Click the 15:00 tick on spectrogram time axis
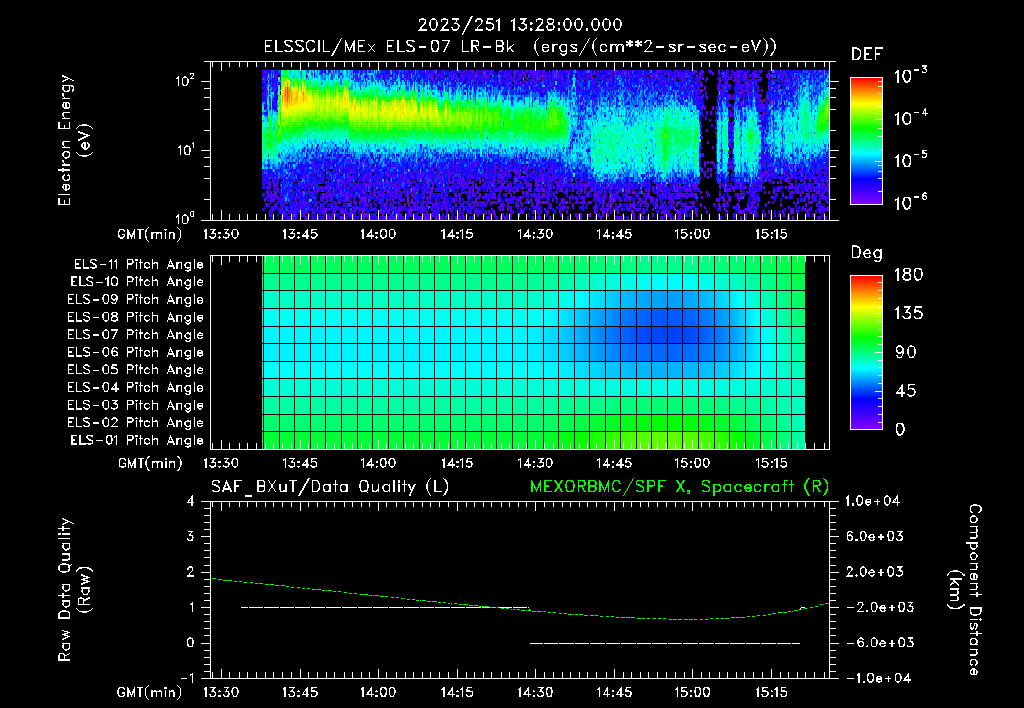This screenshot has width=1024, height=708. coord(692,234)
